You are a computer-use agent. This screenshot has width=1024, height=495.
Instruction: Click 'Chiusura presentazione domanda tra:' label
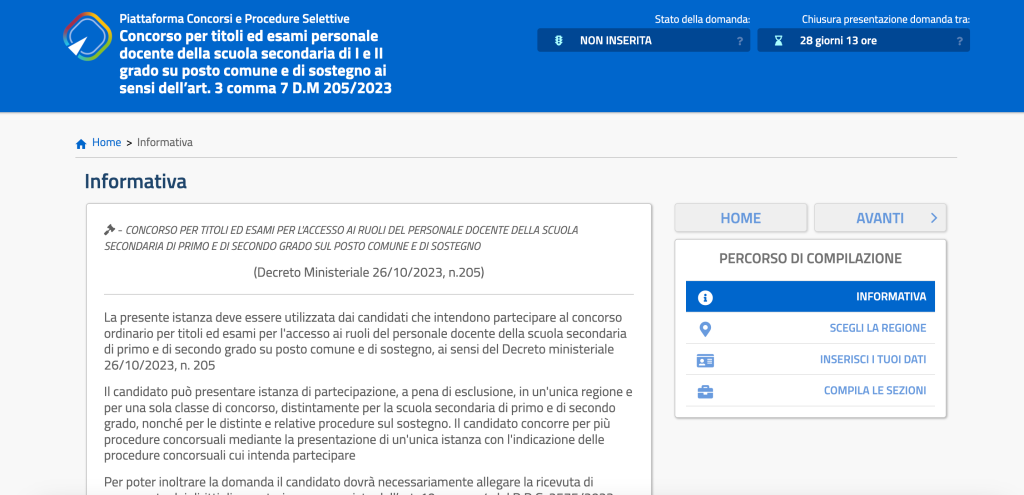click(x=886, y=20)
